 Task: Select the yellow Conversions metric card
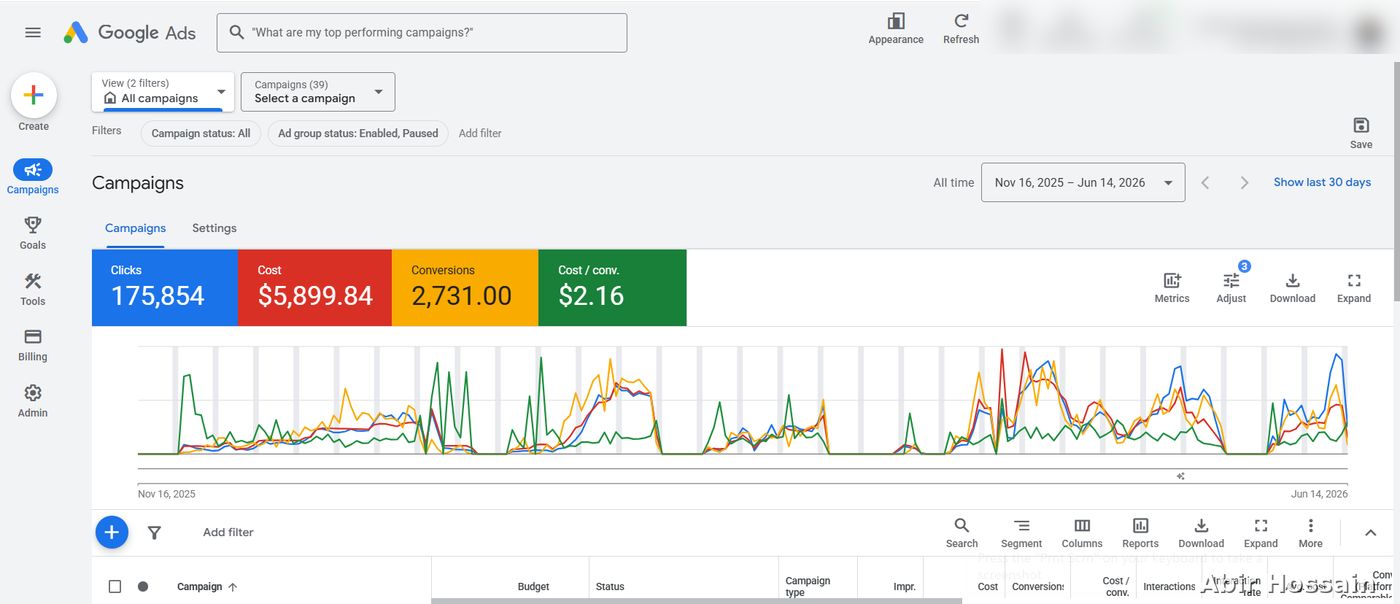tap(465, 288)
